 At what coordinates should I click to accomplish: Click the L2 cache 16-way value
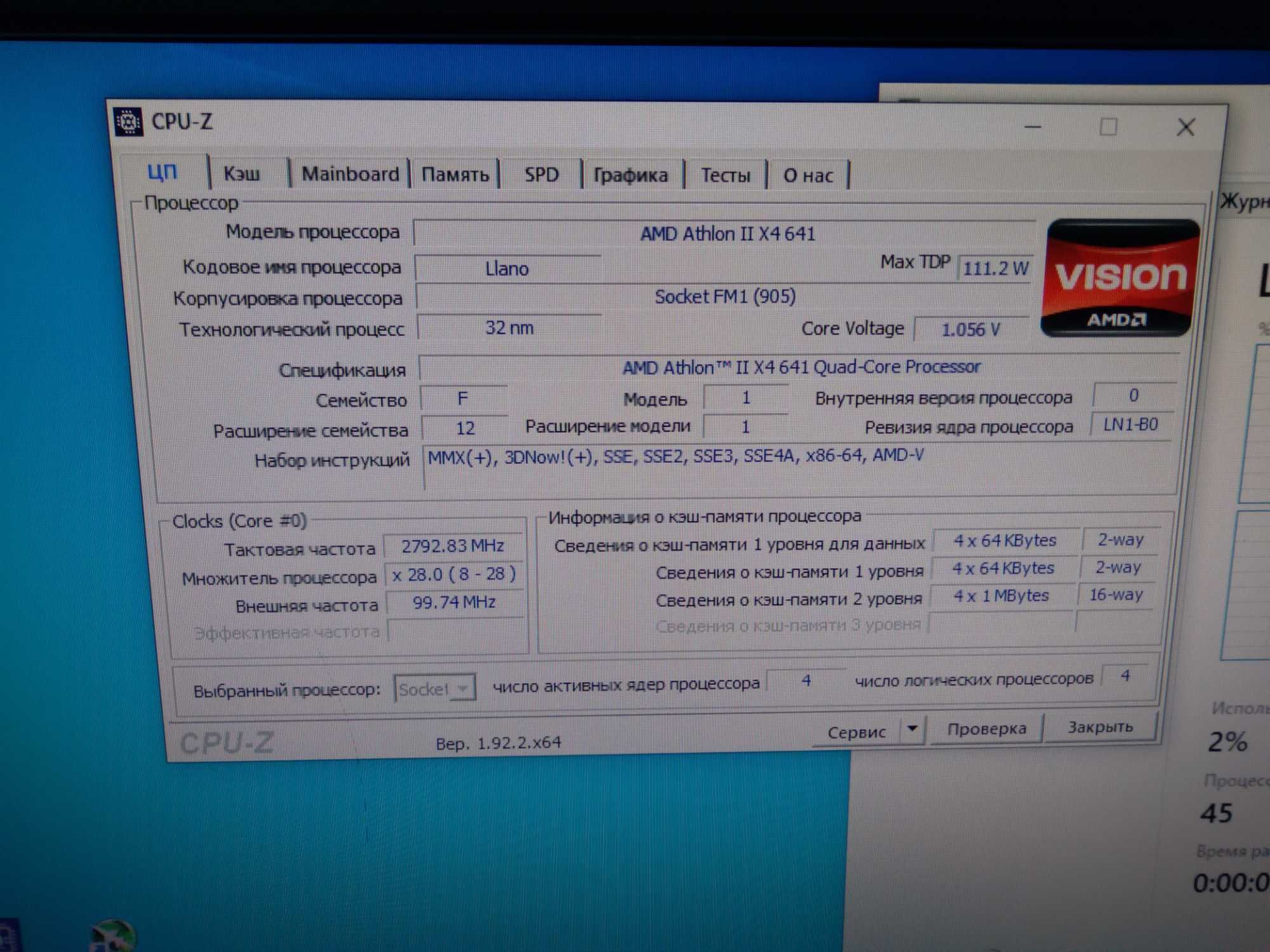pyautogui.click(x=1116, y=595)
